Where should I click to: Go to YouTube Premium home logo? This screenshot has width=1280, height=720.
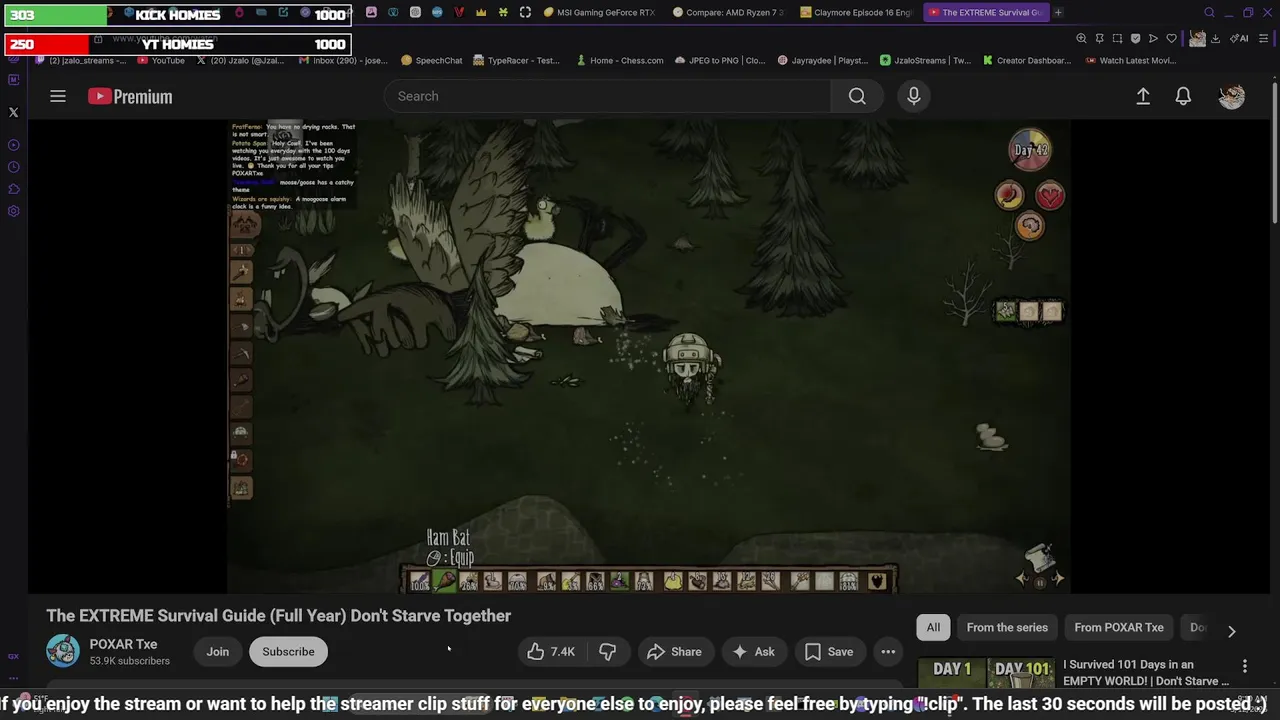(130, 96)
